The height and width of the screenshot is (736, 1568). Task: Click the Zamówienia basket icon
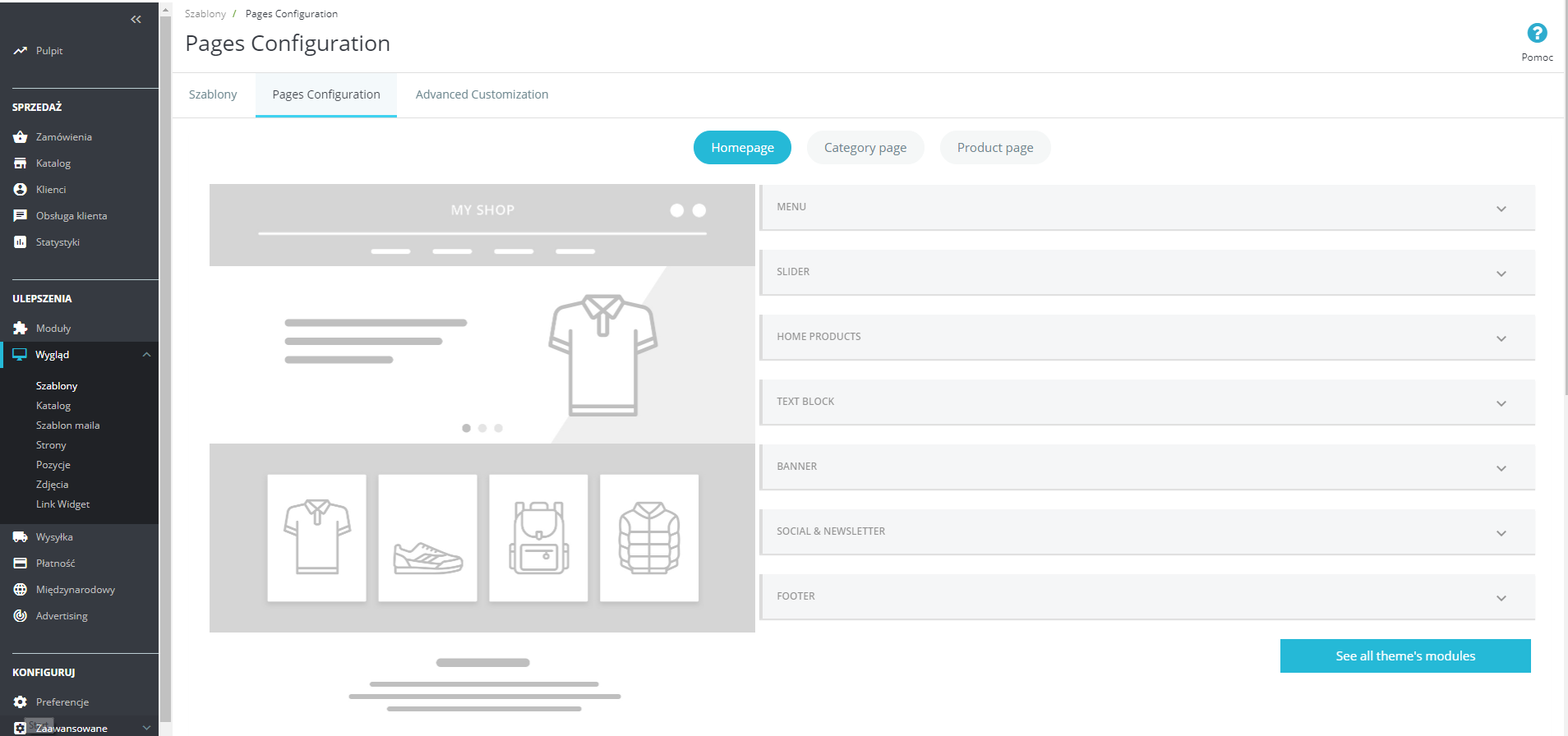(21, 137)
